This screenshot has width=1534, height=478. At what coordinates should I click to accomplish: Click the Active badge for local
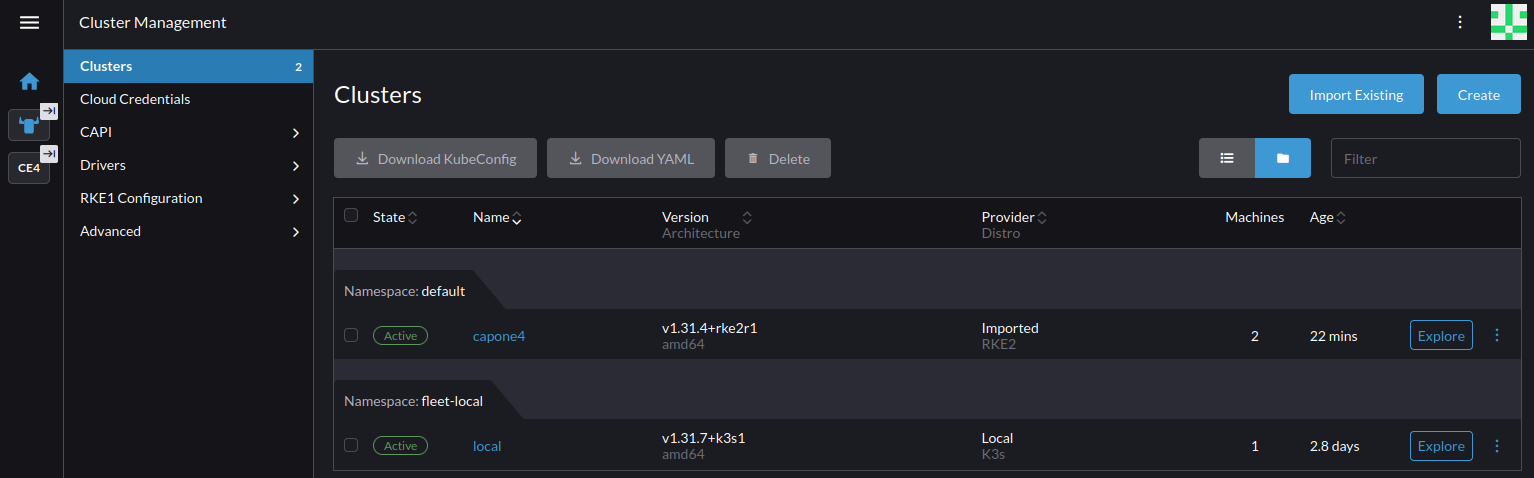(400, 446)
